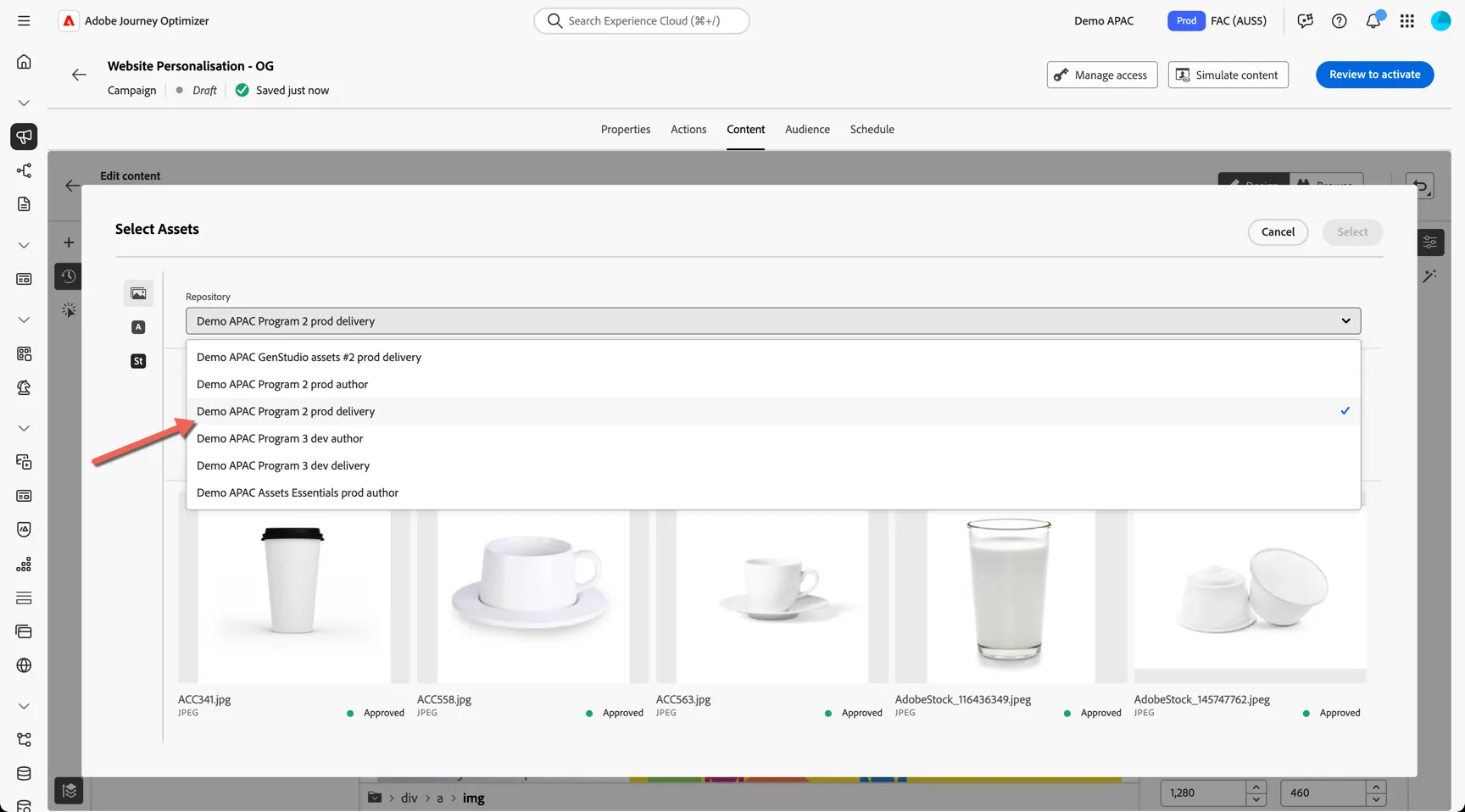Decrease the 460 height stepper
This screenshot has width=1465, height=812.
click(1376, 799)
